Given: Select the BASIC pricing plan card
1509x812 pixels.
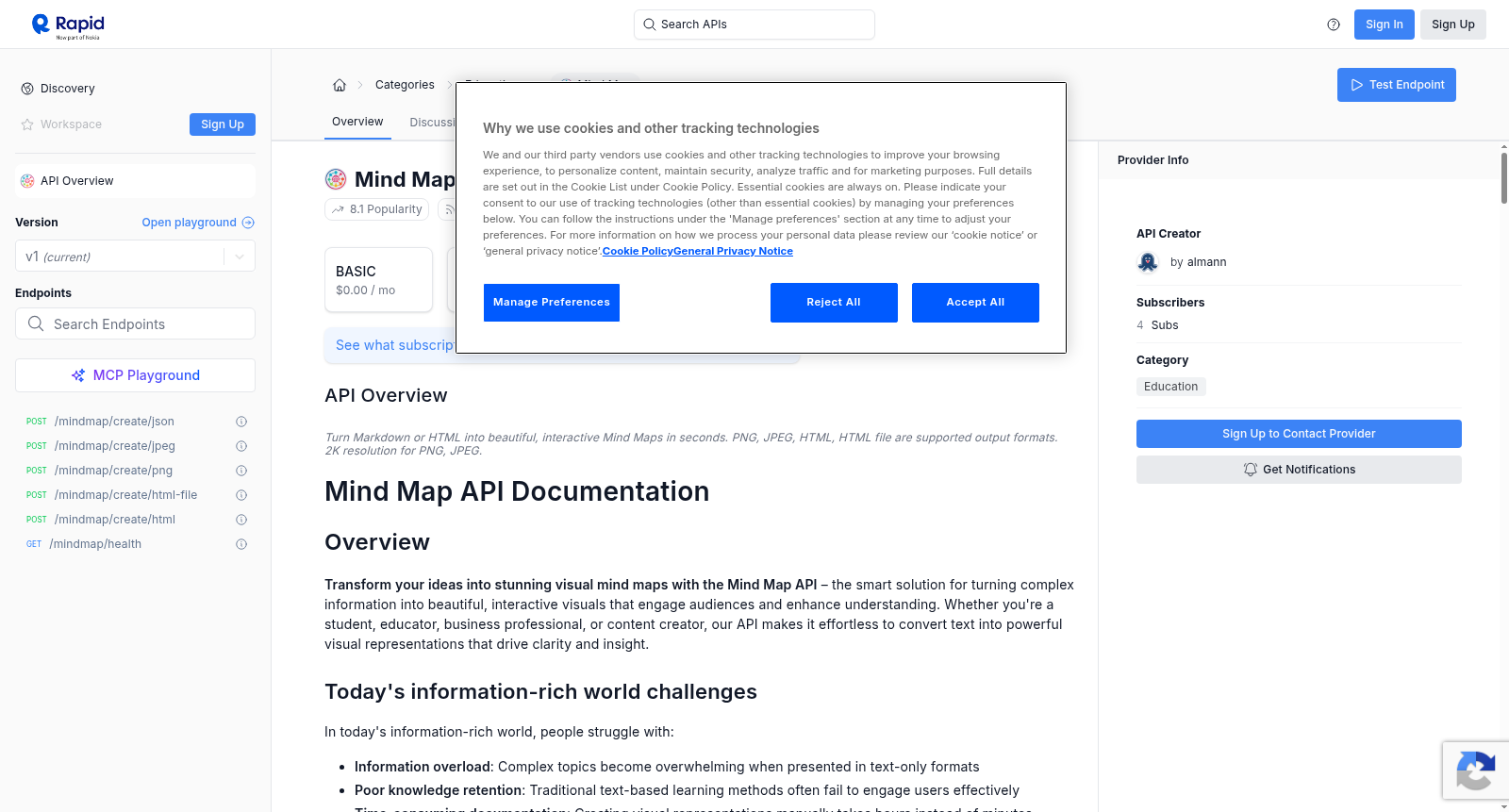Looking at the screenshot, I should coord(378,280).
